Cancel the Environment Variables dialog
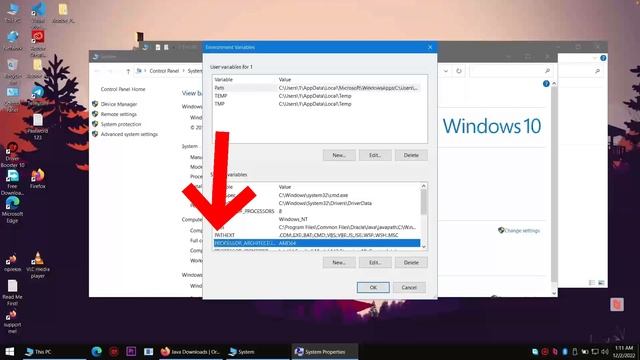The image size is (640, 360). point(409,287)
